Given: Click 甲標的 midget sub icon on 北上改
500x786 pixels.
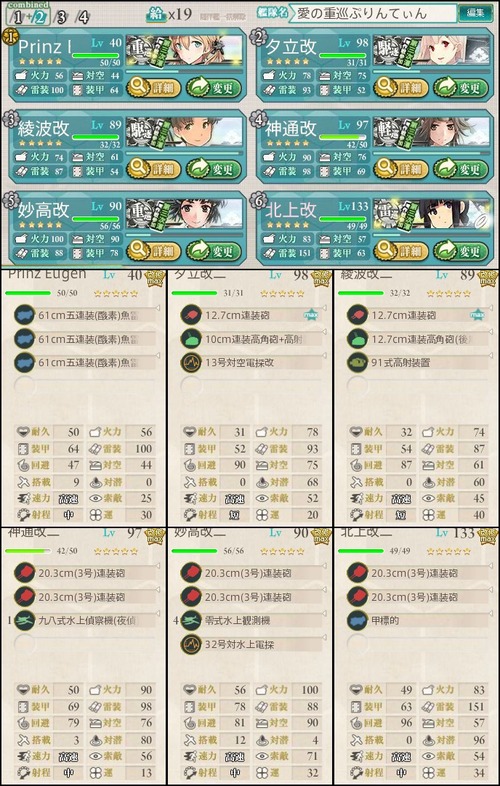Looking at the screenshot, I should 357,621.
